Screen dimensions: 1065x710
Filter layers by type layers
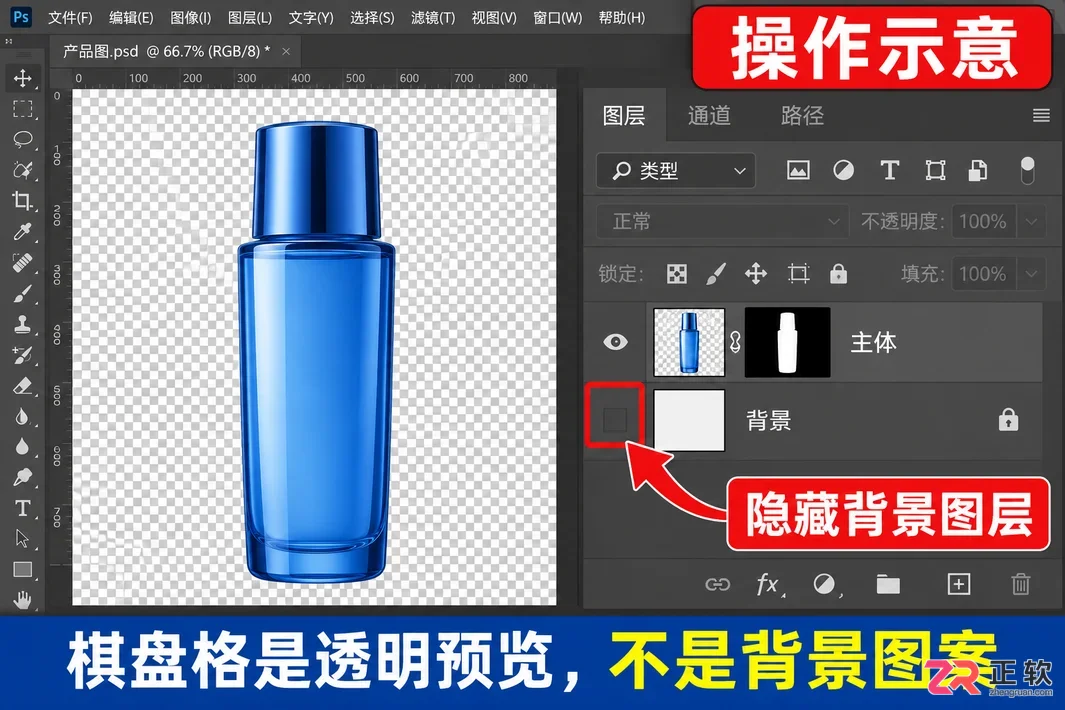tap(889, 170)
